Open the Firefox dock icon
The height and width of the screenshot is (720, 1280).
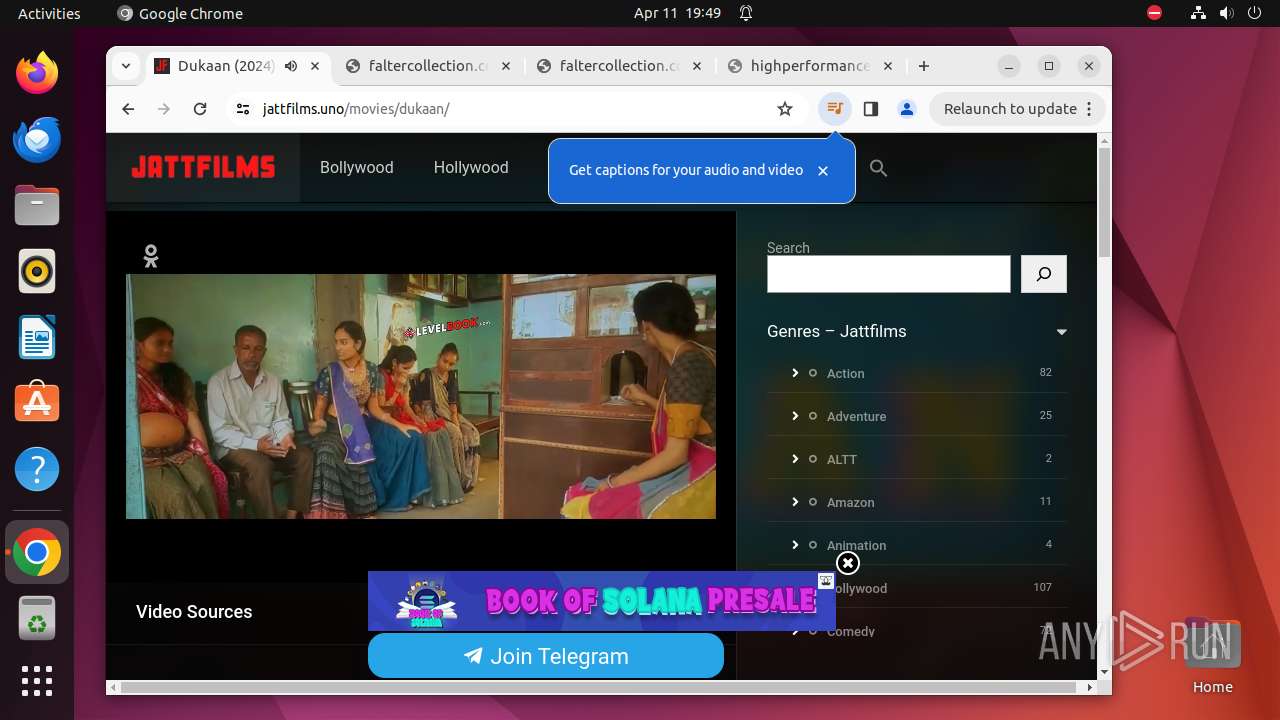point(37,73)
